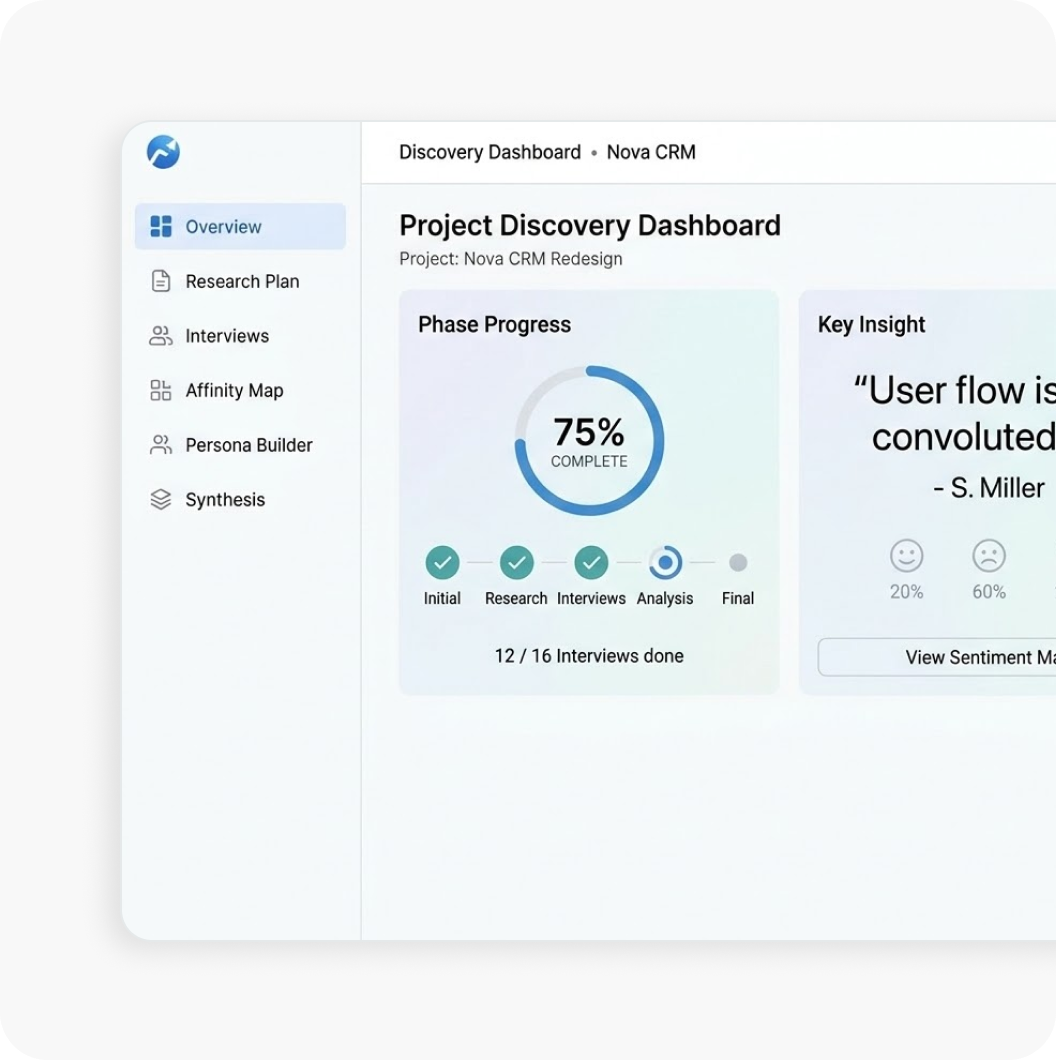The width and height of the screenshot is (1056, 1060).
Task: Select the Analysis current step marker
Action: (665, 562)
